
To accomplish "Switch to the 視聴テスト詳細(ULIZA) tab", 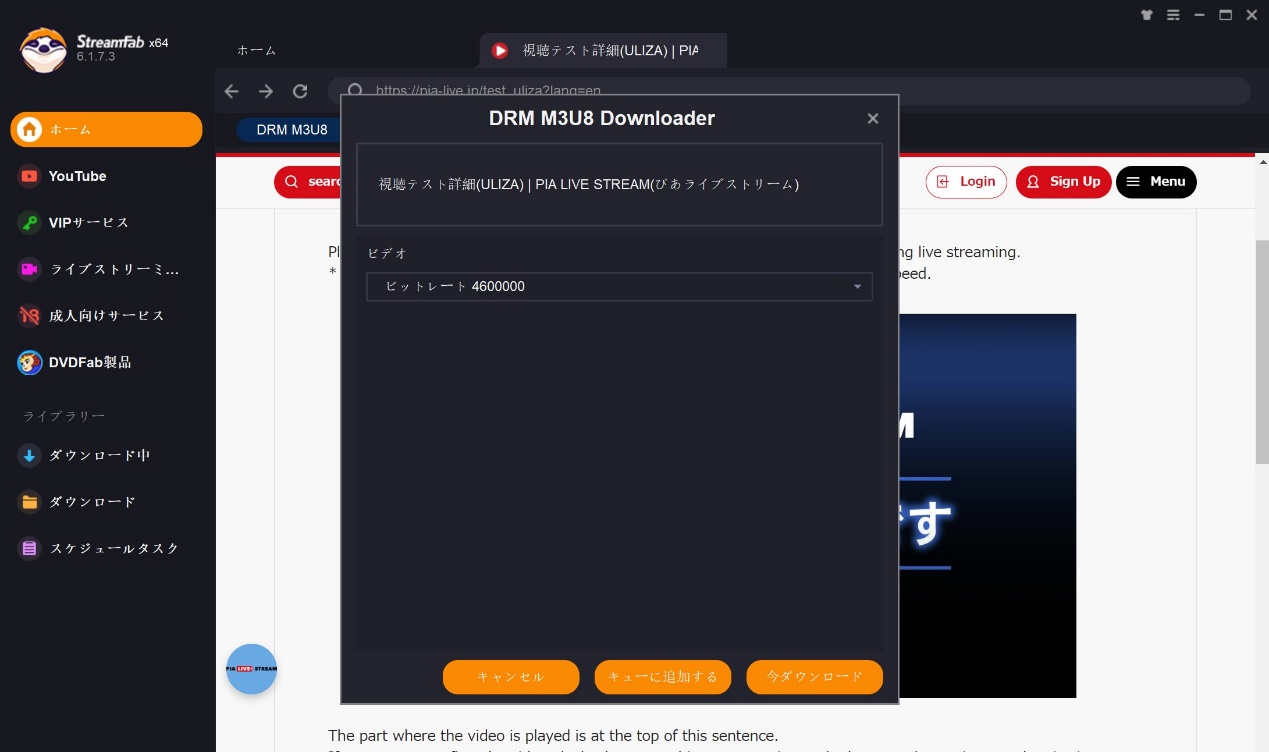I will coord(604,50).
